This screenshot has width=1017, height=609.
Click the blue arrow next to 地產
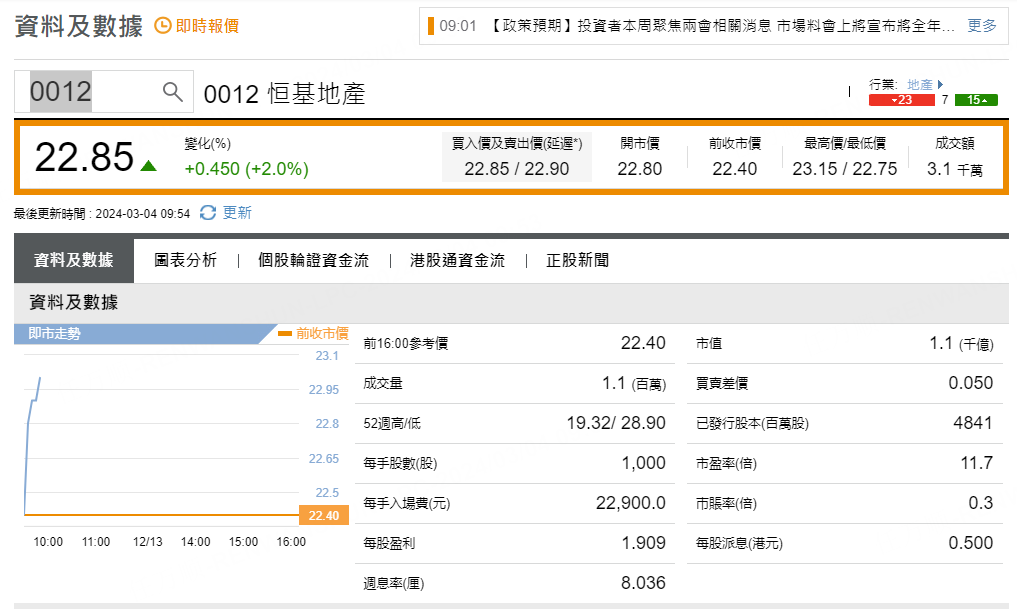pos(940,84)
